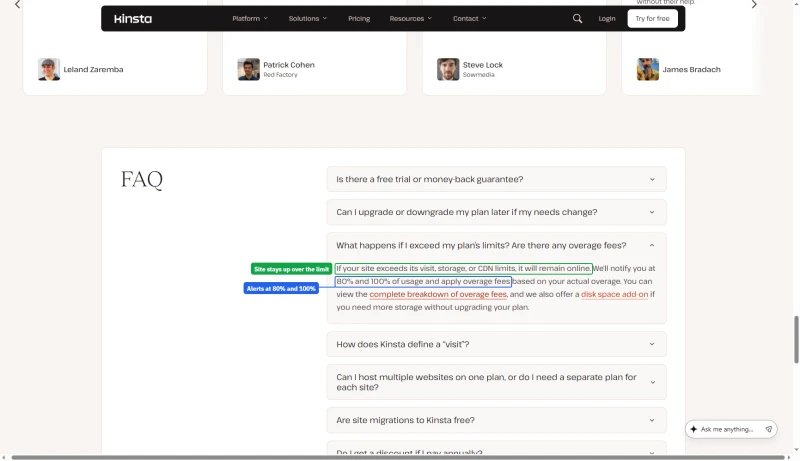This screenshot has width=800, height=461.
Task: Open the Kinsta logo home link
Action: (133, 19)
